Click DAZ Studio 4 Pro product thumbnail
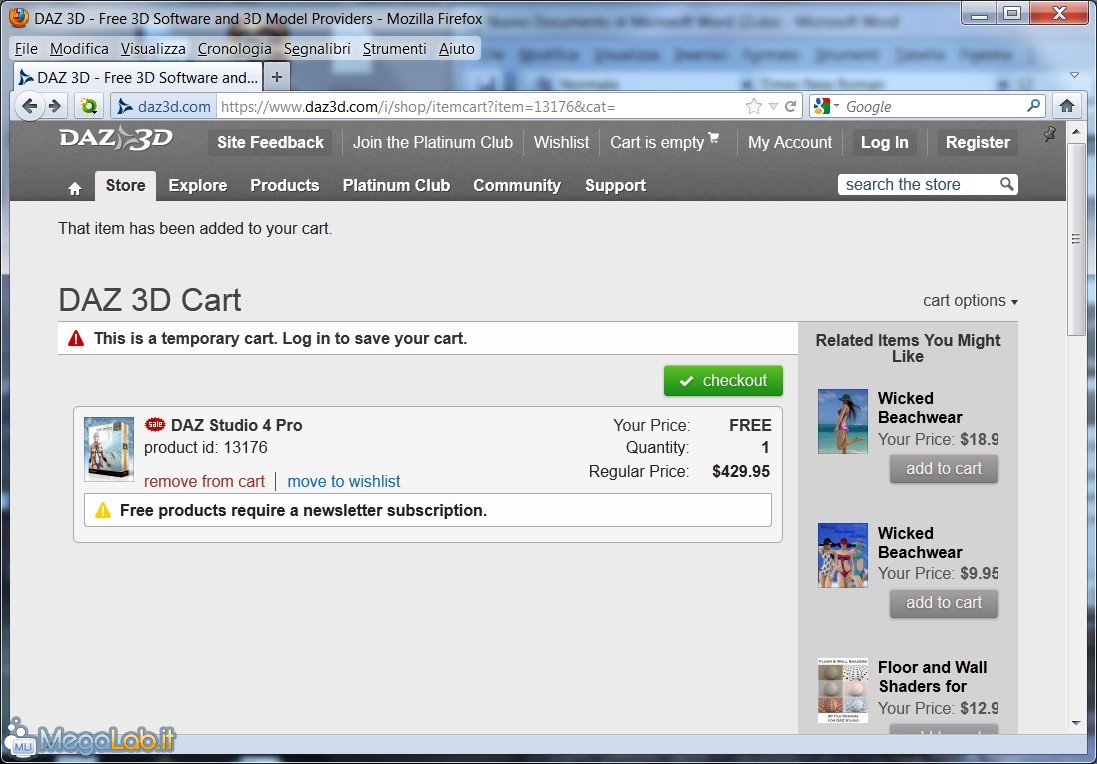This screenshot has width=1097, height=764. point(108,449)
